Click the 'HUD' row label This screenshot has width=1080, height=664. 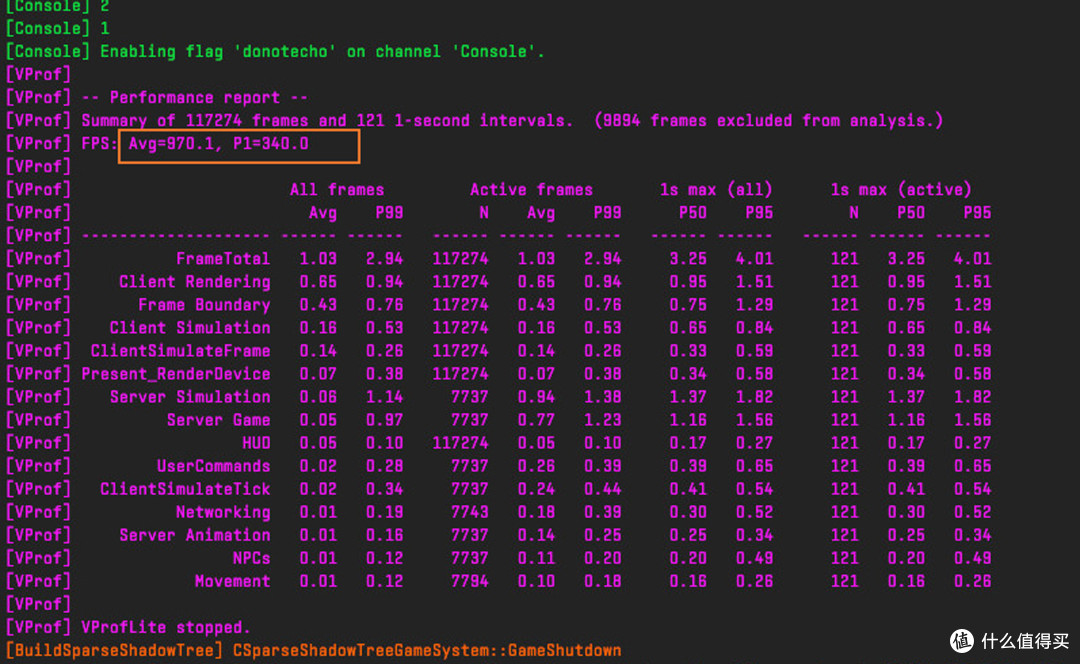(x=256, y=443)
